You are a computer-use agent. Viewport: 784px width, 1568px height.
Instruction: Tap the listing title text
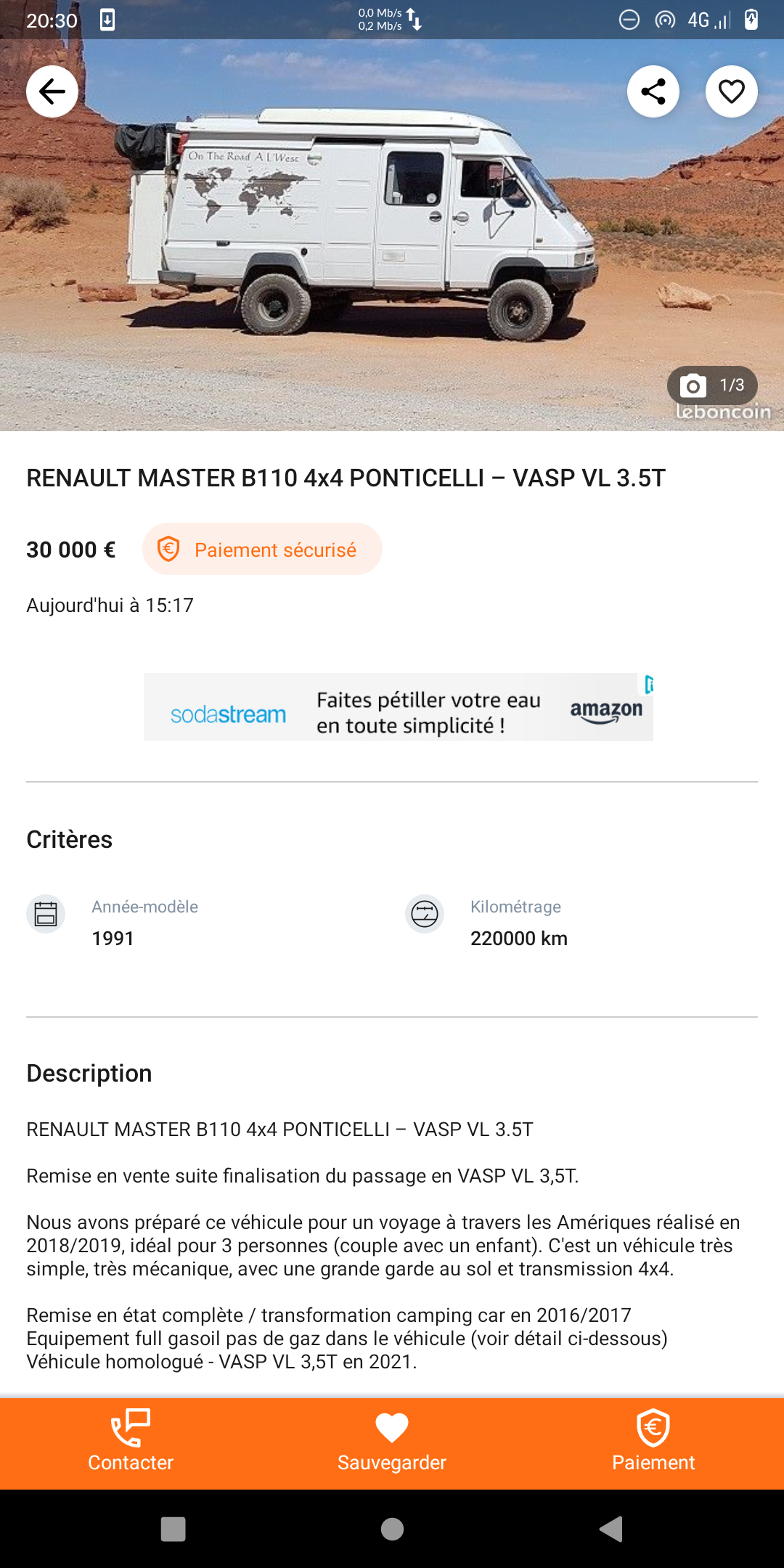pyautogui.click(x=346, y=478)
